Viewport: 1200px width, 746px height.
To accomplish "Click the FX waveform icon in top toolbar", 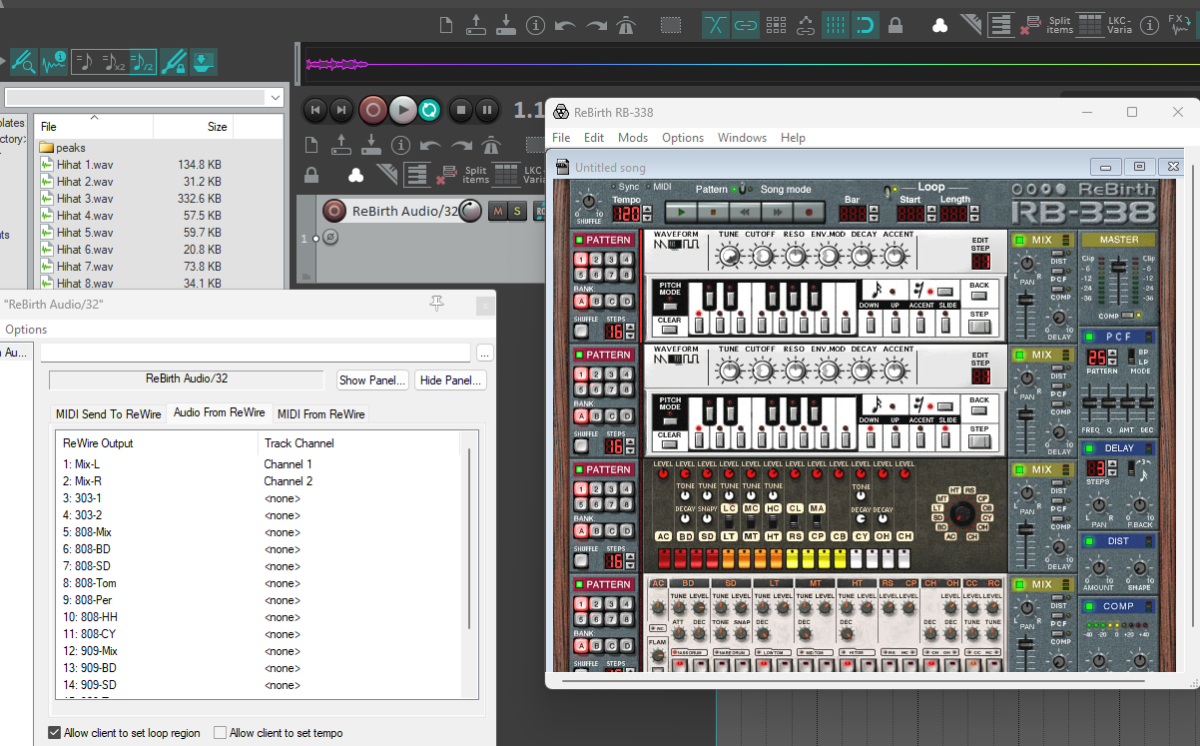I will (x=1181, y=25).
